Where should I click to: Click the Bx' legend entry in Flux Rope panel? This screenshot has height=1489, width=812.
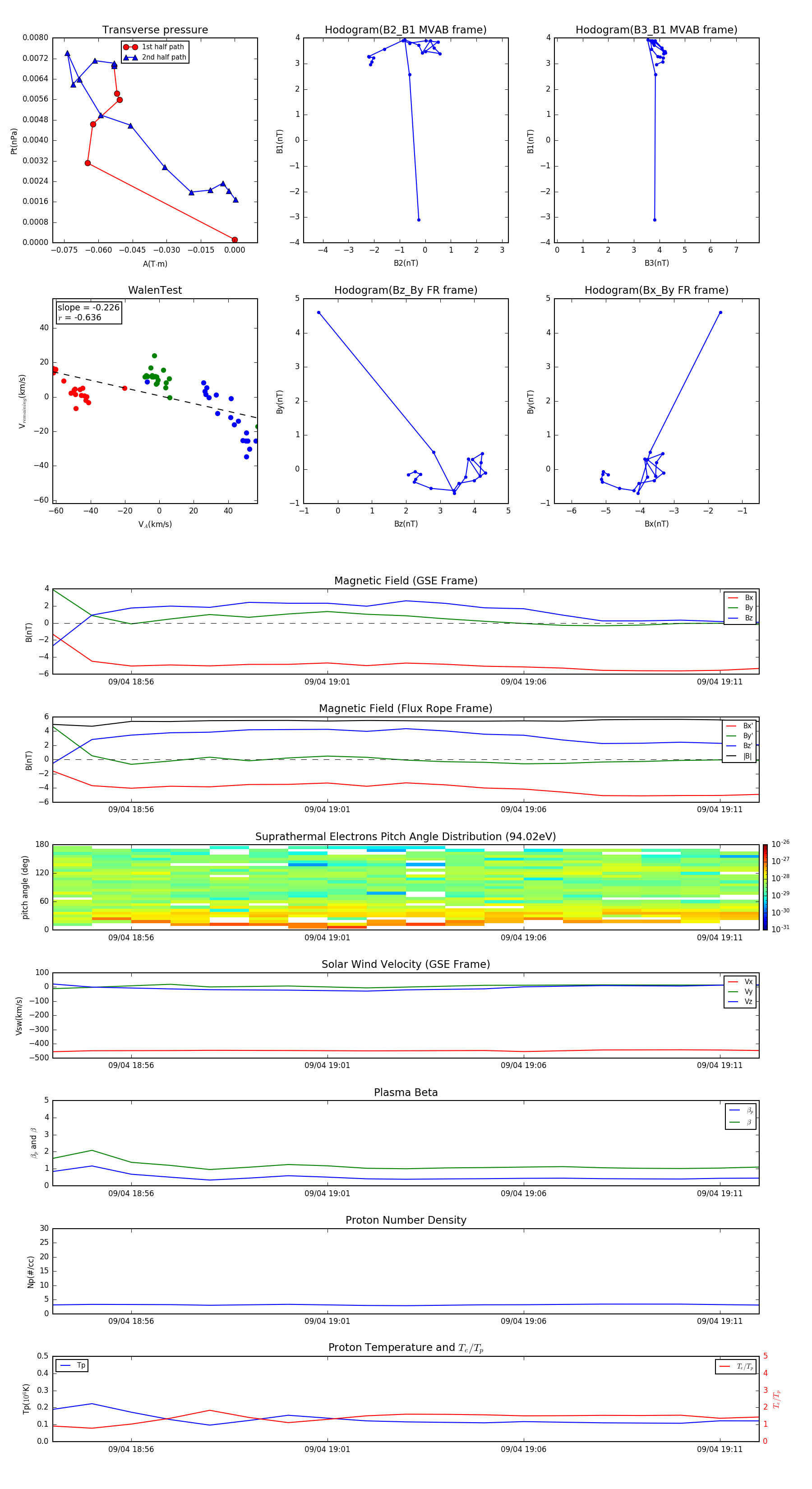pyautogui.click(x=739, y=726)
